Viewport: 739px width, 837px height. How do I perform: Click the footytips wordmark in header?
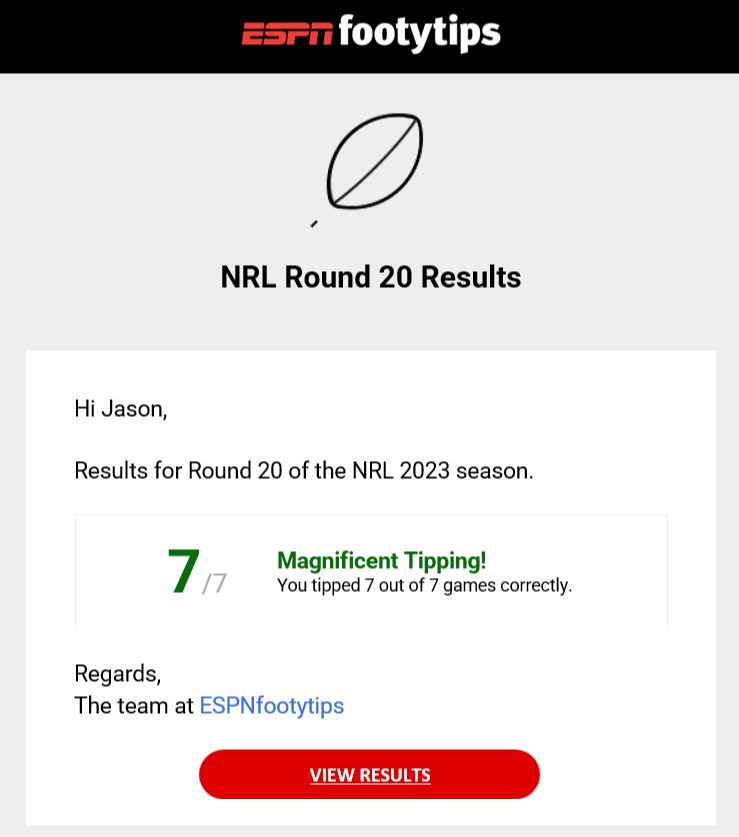(x=419, y=33)
